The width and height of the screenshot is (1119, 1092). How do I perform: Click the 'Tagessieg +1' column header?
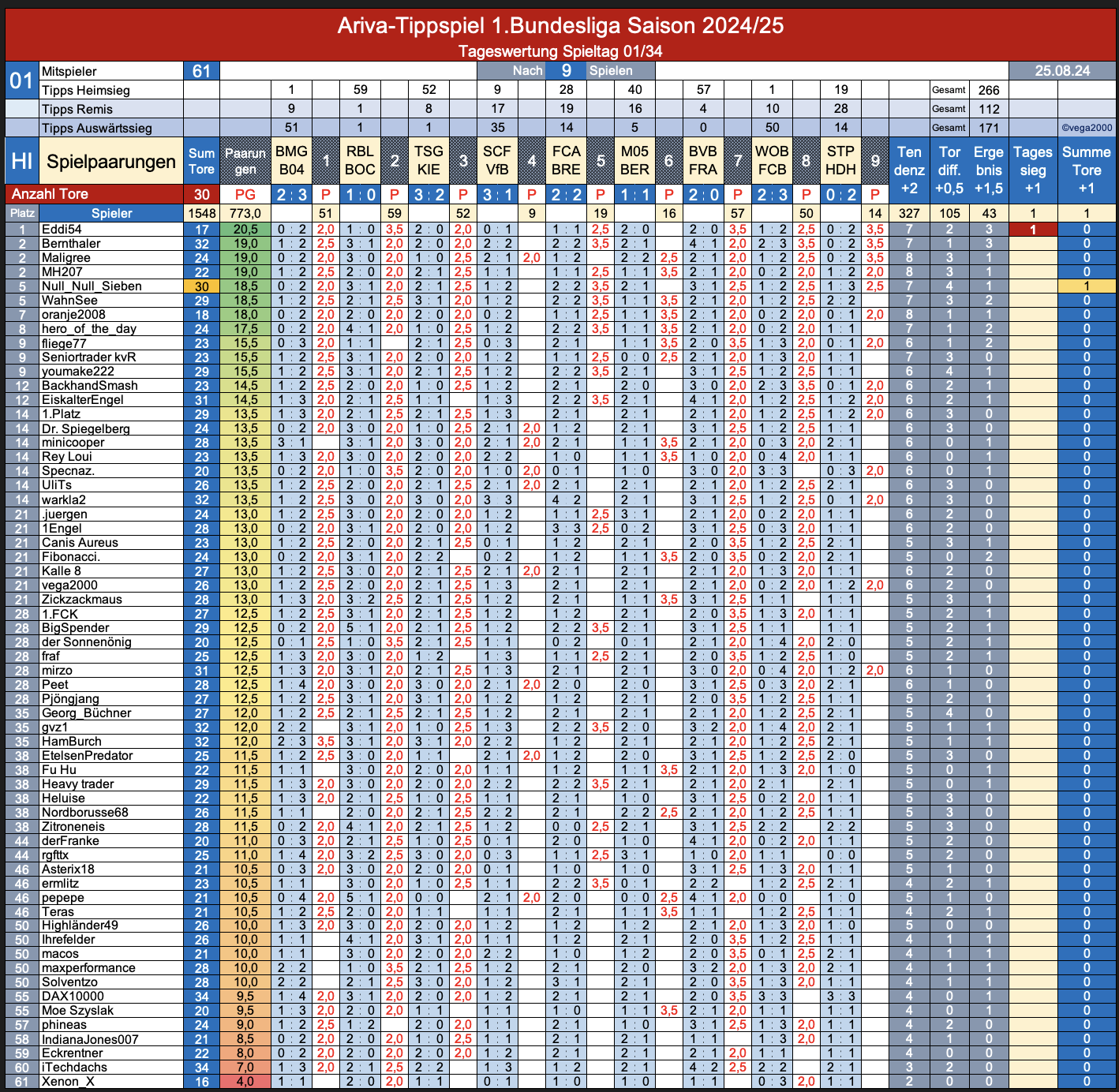click(1033, 170)
